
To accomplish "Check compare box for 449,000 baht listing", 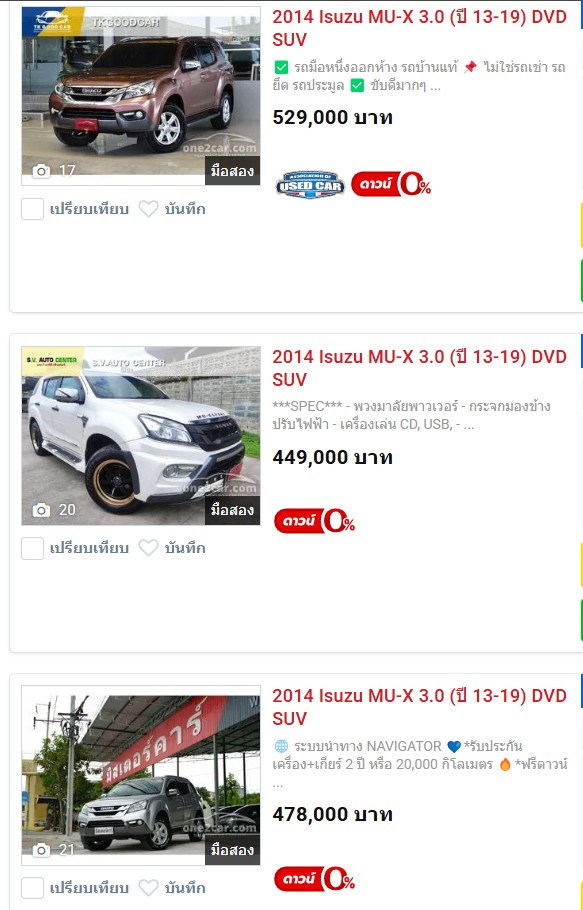I will click(x=32, y=548).
